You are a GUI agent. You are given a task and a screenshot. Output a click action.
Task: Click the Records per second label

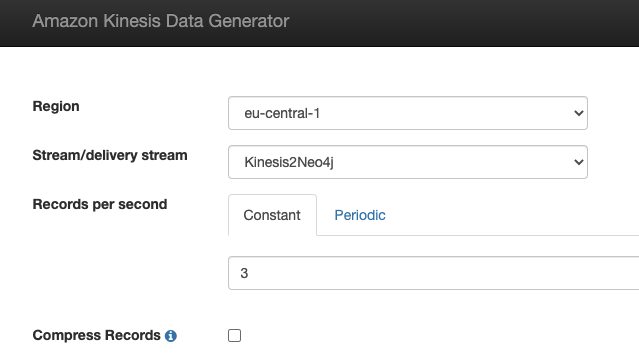point(100,204)
